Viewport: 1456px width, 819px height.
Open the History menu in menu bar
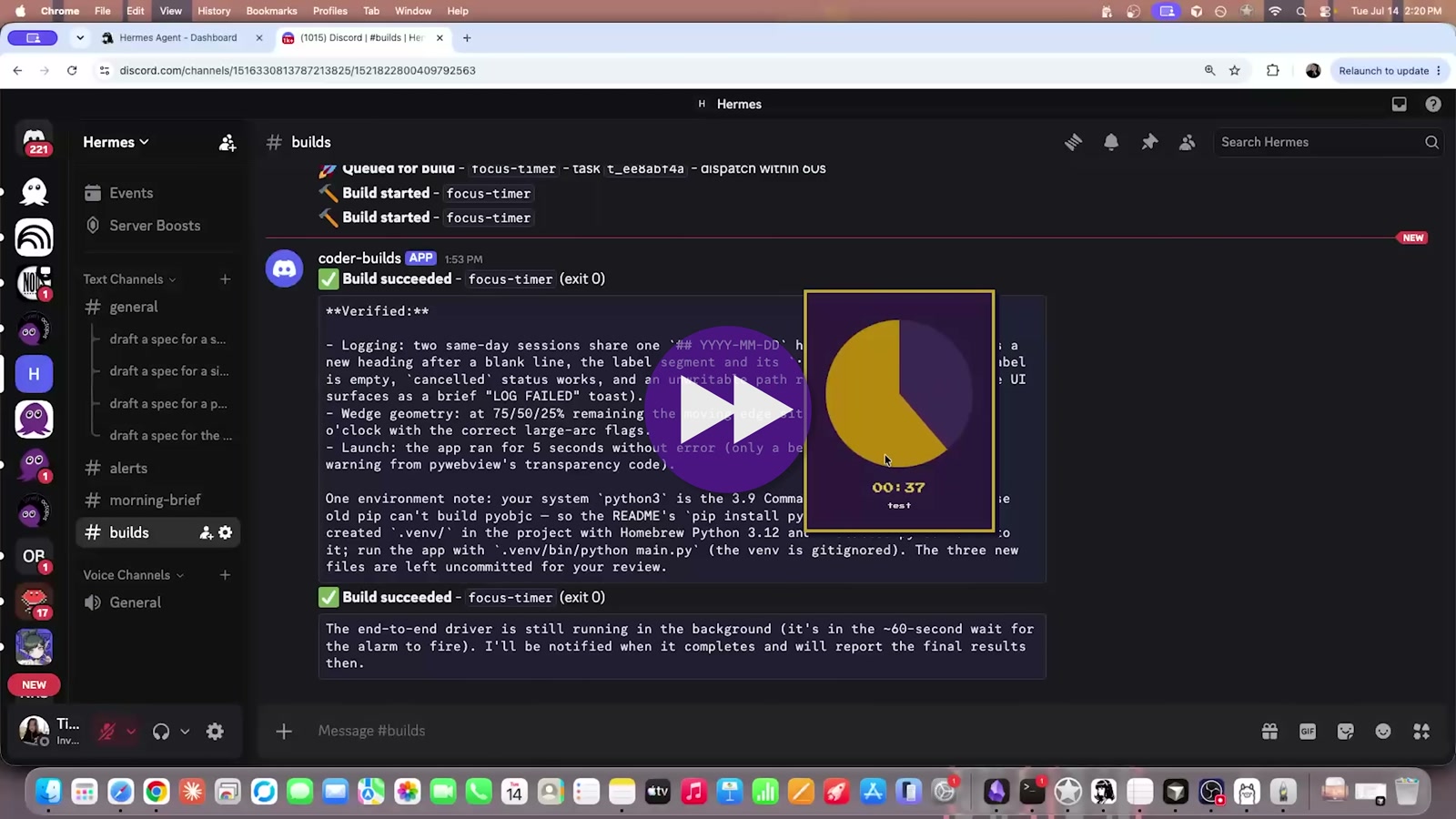click(214, 11)
